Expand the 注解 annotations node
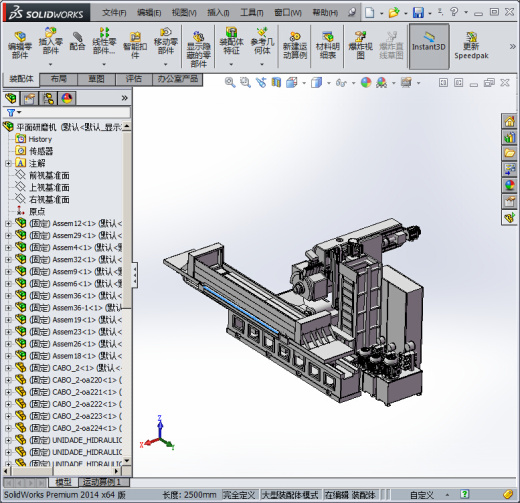520x503 pixels. (8, 163)
